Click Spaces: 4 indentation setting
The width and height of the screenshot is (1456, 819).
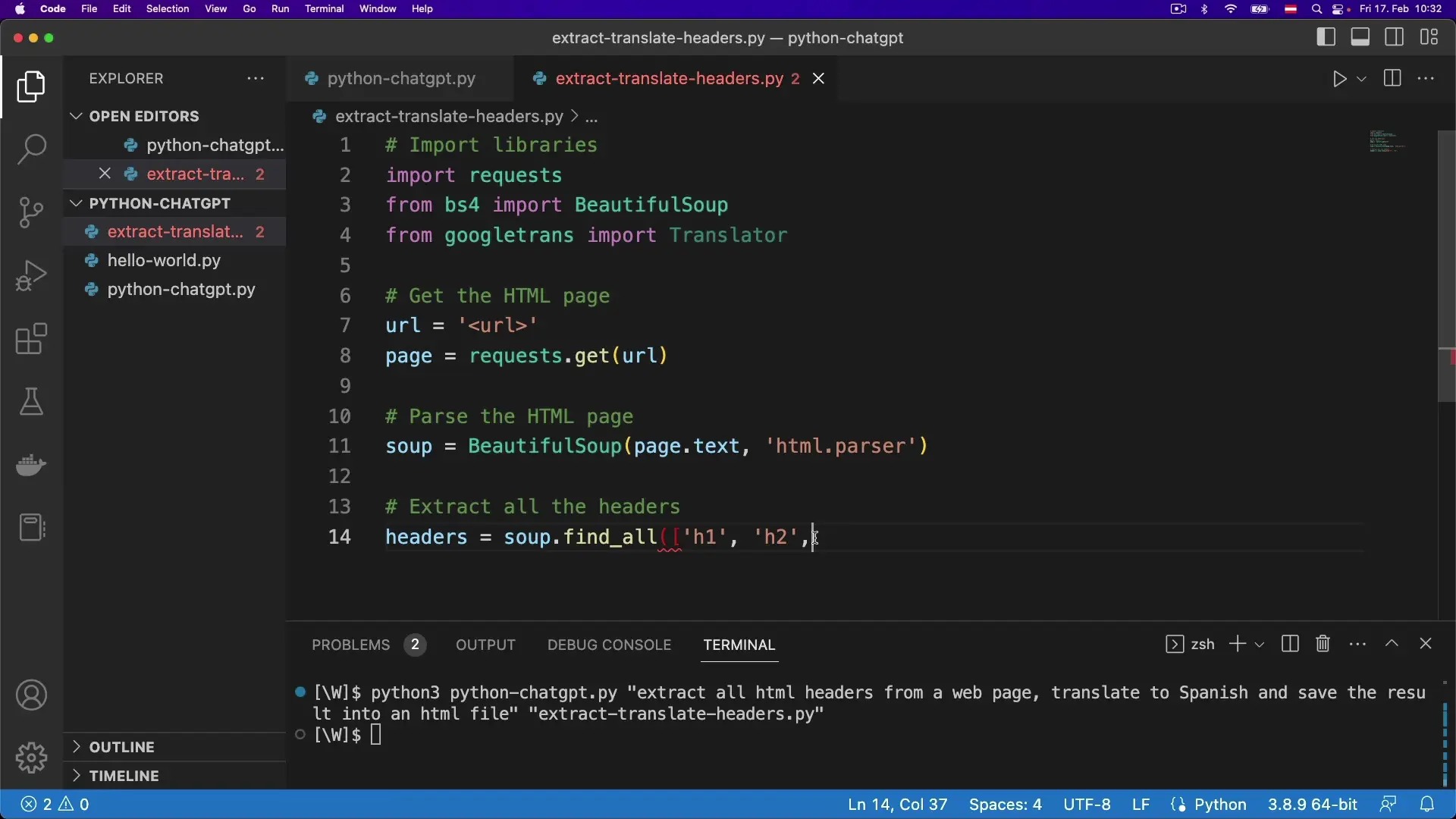(1006, 805)
